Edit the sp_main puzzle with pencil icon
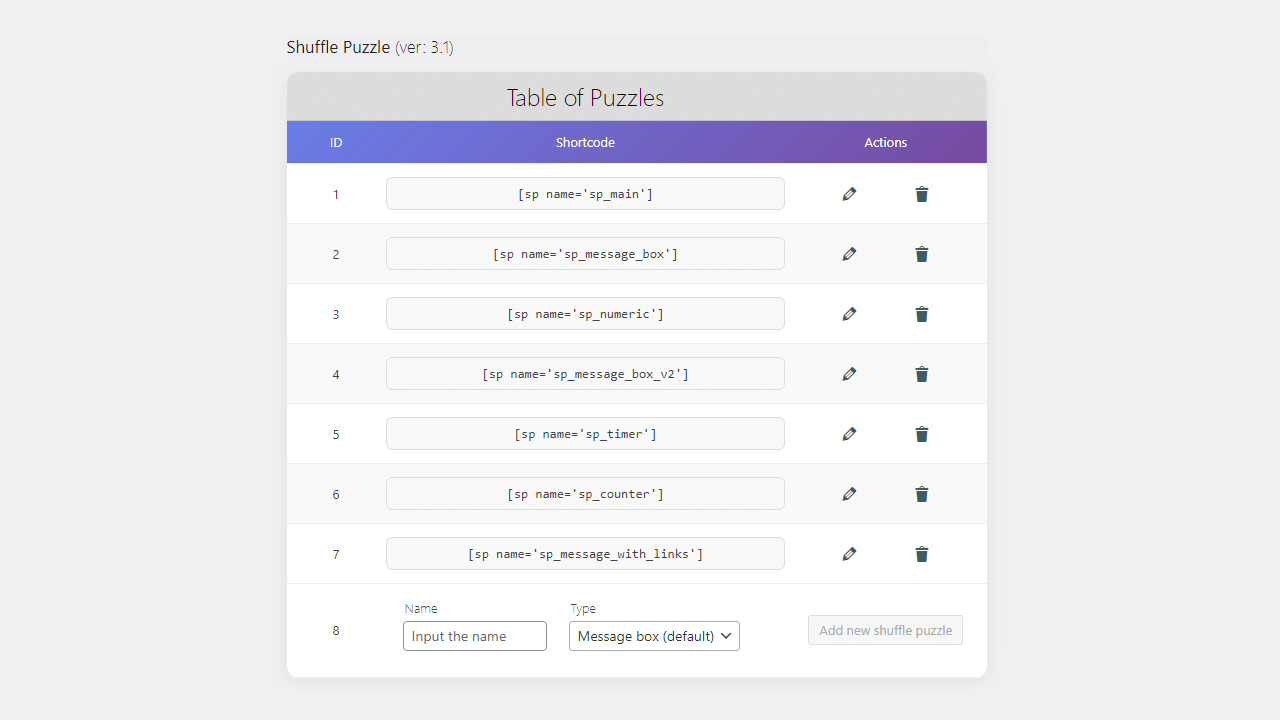The image size is (1280, 720). click(x=849, y=194)
